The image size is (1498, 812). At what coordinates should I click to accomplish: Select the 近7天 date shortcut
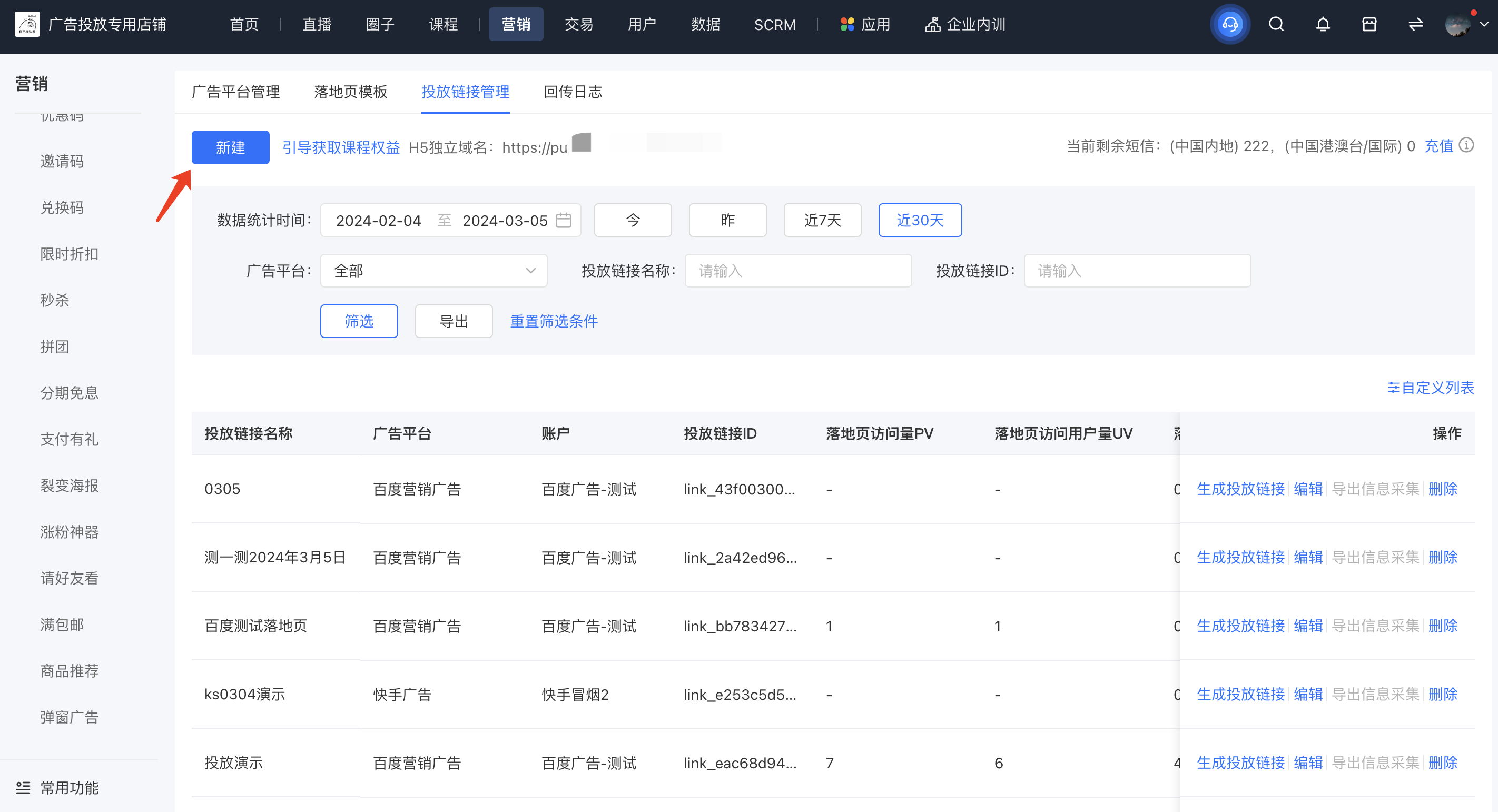pyautogui.click(x=822, y=220)
